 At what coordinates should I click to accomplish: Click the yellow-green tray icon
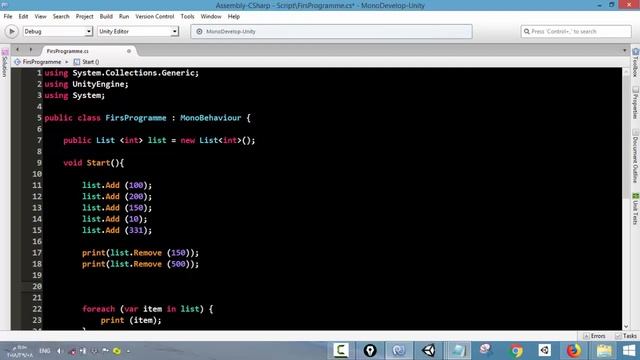pyautogui.click(x=117, y=351)
